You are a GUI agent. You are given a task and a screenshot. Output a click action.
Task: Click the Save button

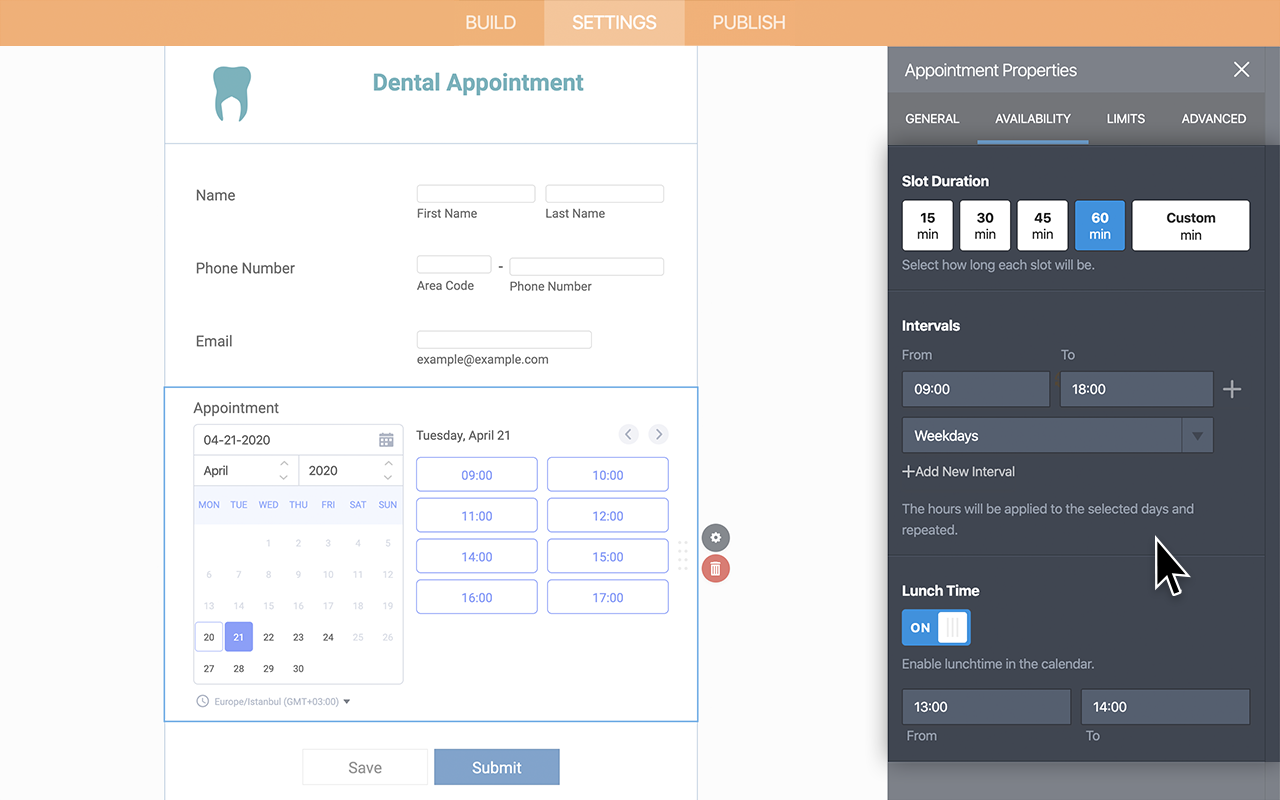365,767
